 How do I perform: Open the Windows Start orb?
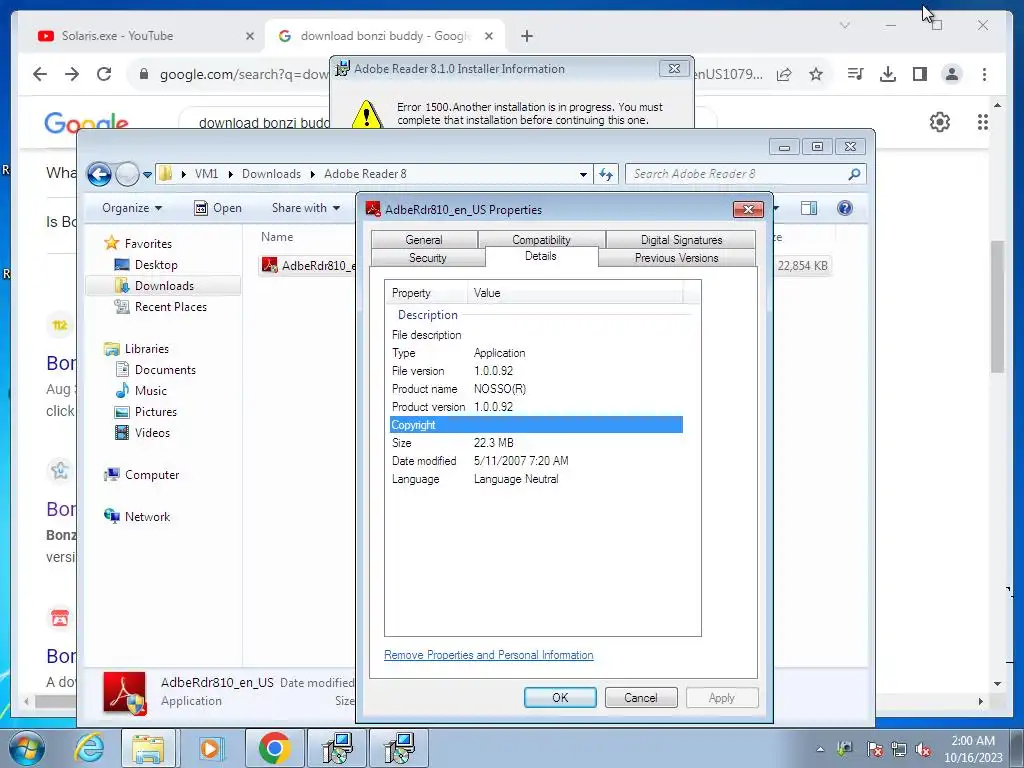pos(27,748)
